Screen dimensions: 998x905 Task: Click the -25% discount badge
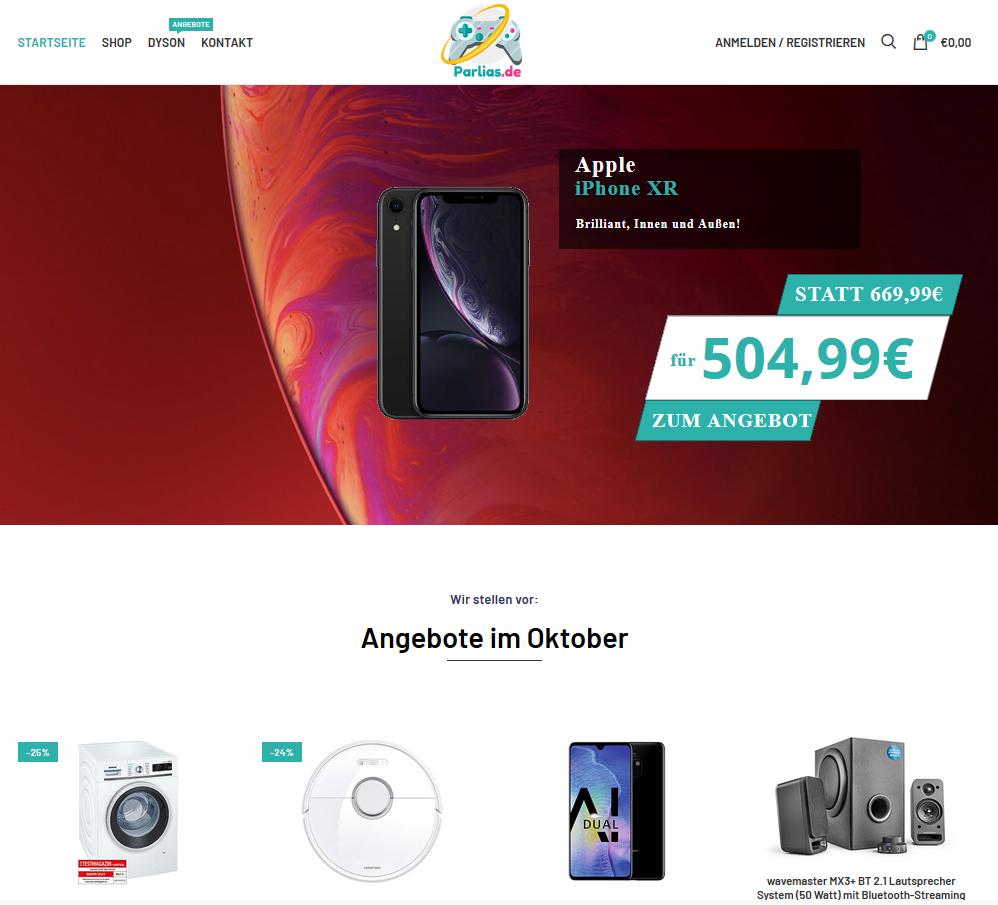pos(38,752)
